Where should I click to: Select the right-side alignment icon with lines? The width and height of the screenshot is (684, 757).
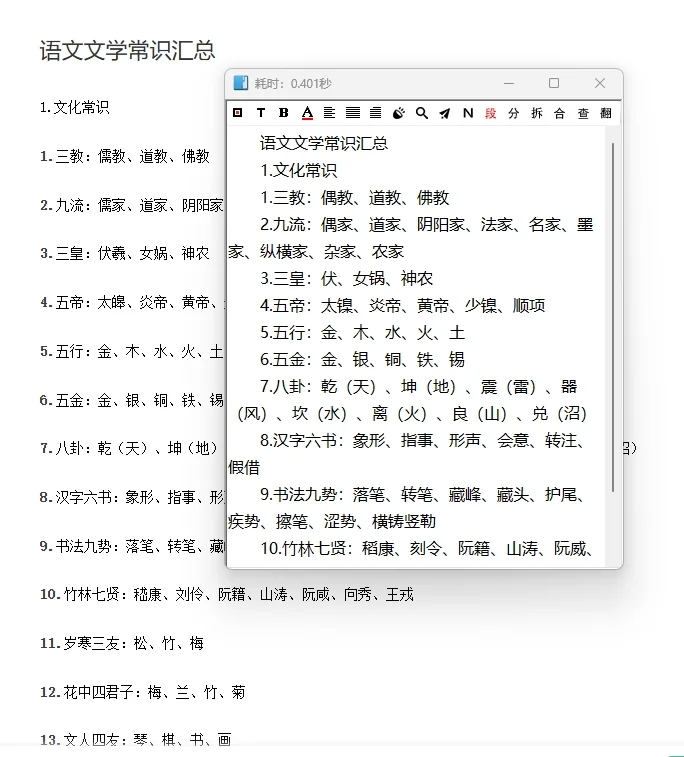[x=376, y=113]
